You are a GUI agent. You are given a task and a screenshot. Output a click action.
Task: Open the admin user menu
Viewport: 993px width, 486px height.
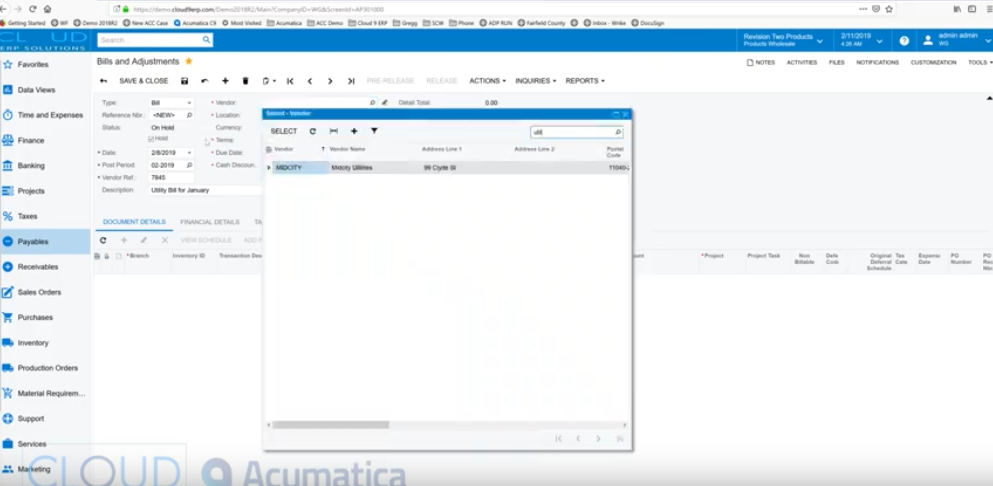pyautogui.click(x=956, y=40)
